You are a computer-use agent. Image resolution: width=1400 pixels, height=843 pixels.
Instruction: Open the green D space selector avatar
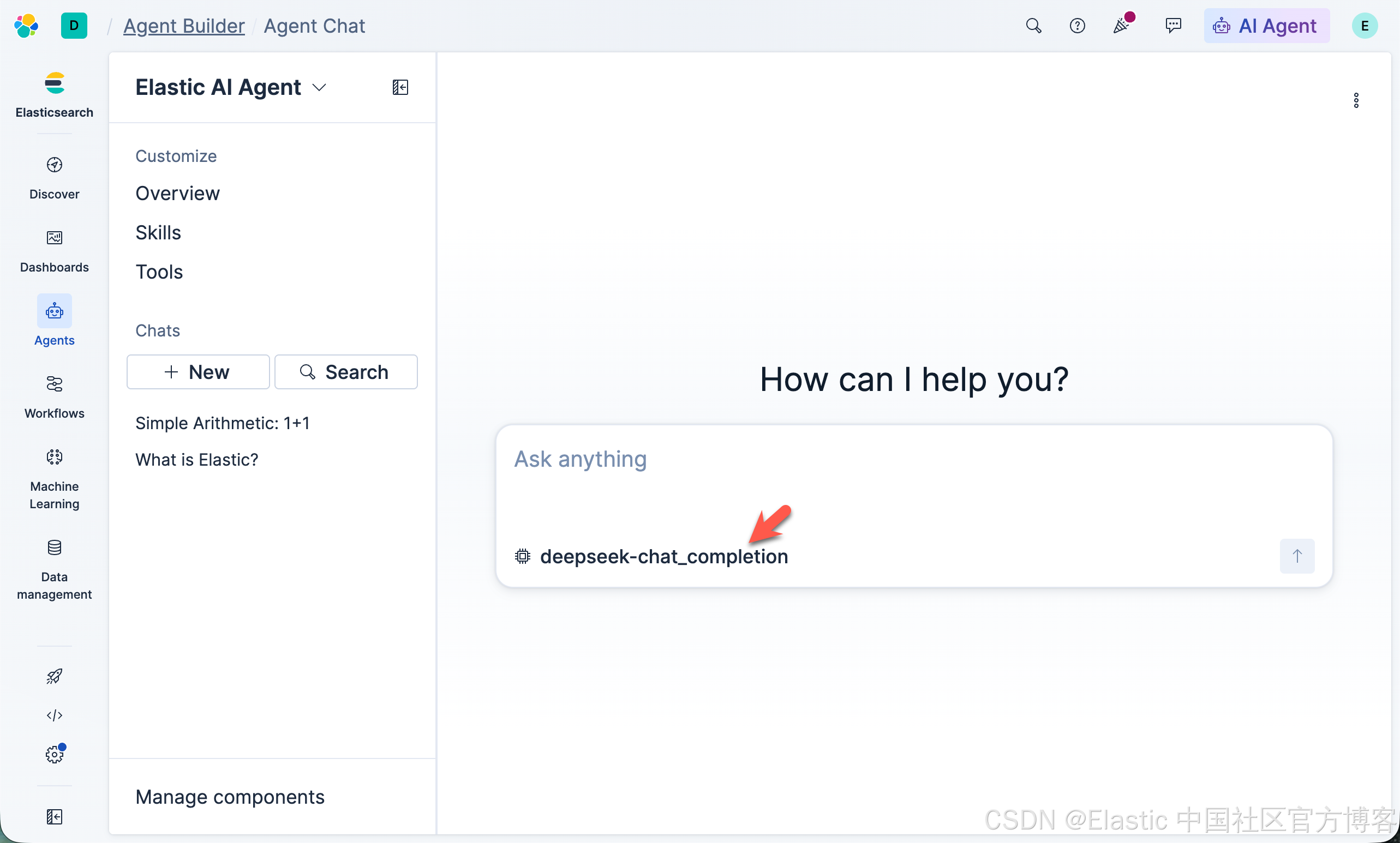(74, 26)
